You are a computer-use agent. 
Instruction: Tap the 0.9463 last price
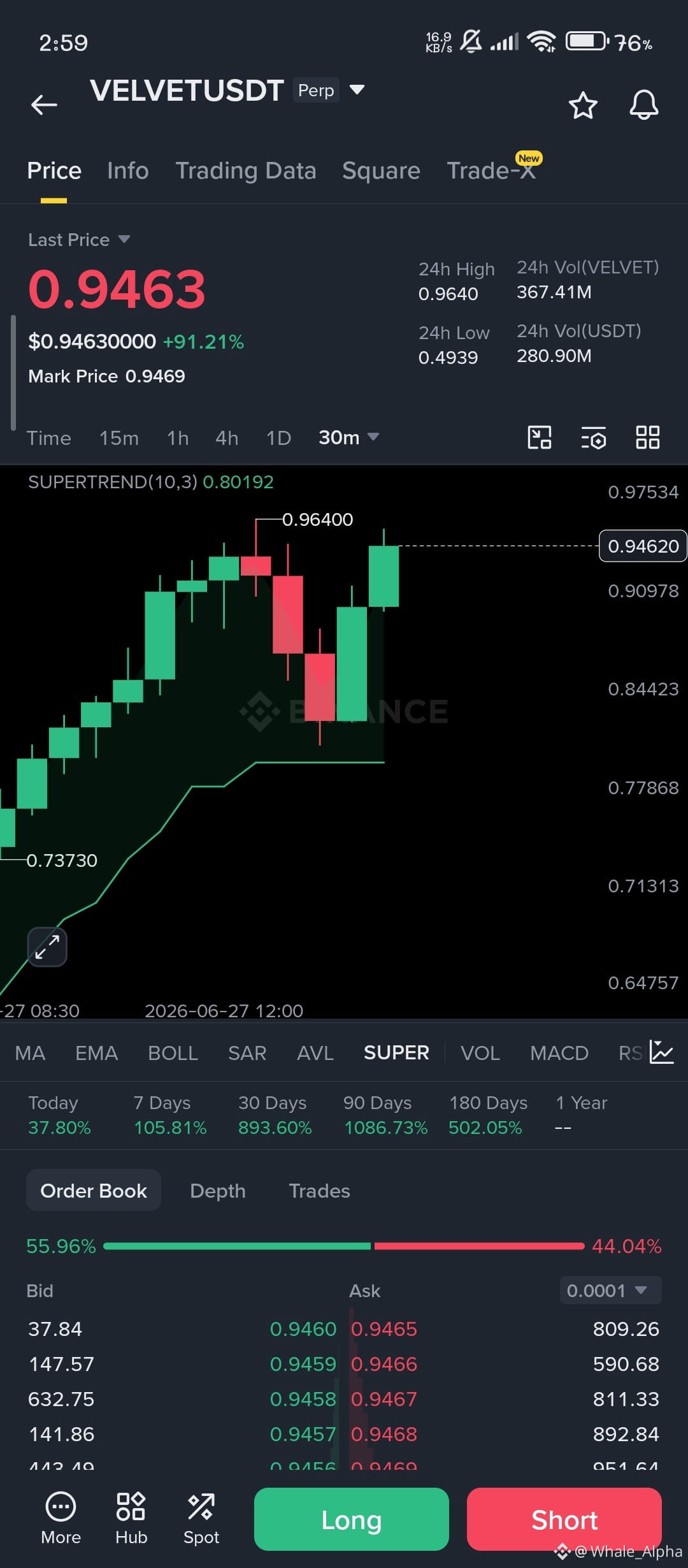click(117, 289)
